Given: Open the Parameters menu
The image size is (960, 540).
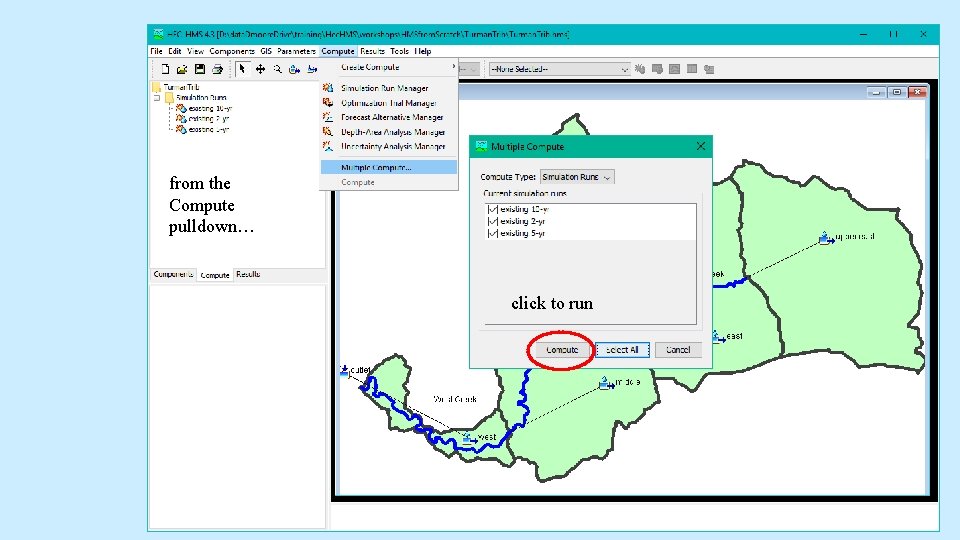Looking at the screenshot, I should coord(296,51).
